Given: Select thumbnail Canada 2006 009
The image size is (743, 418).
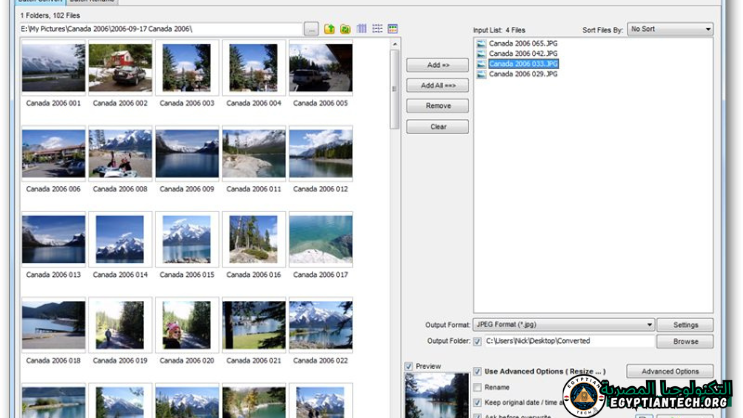Looking at the screenshot, I should pyautogui.click(x=187, y=154).
